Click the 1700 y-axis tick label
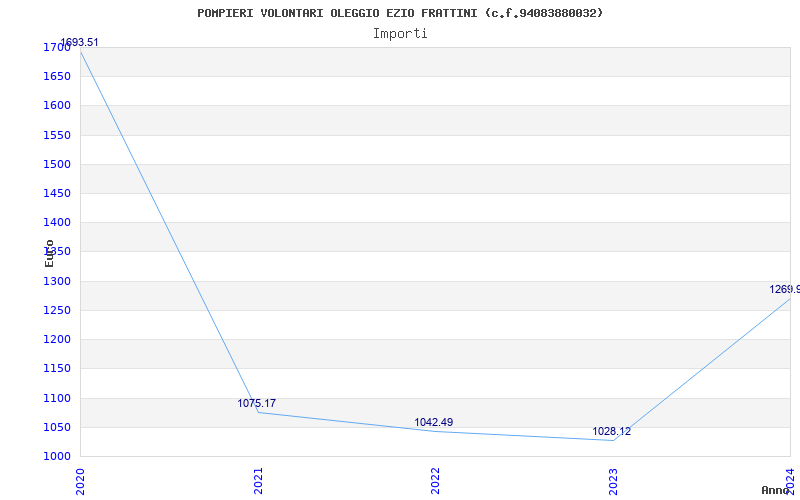The width and height of the screenshot is (800, 500). pyautogui.click(x=57, y=47)
